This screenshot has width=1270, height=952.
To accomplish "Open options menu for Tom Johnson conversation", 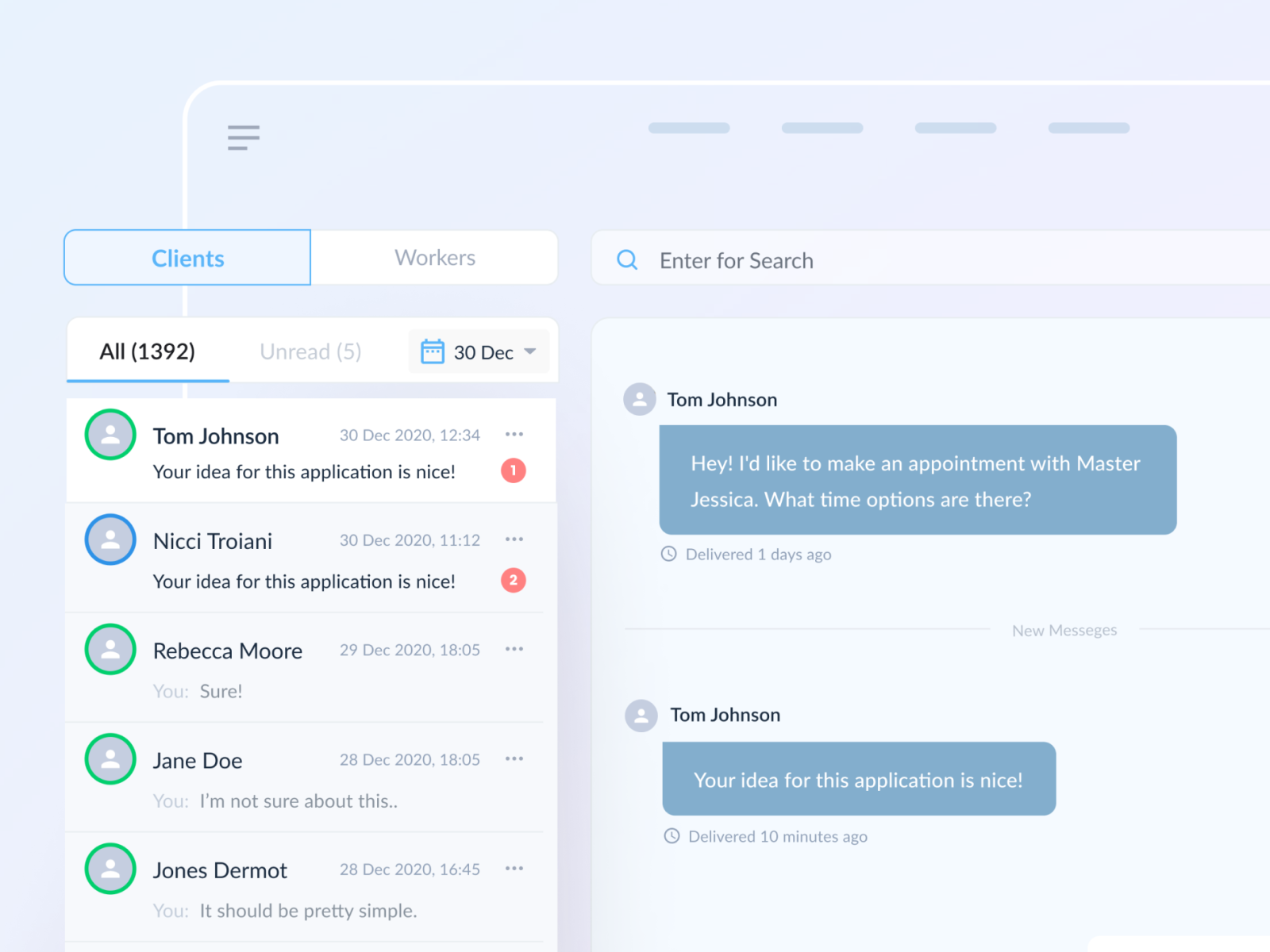I will click(514, 433).
